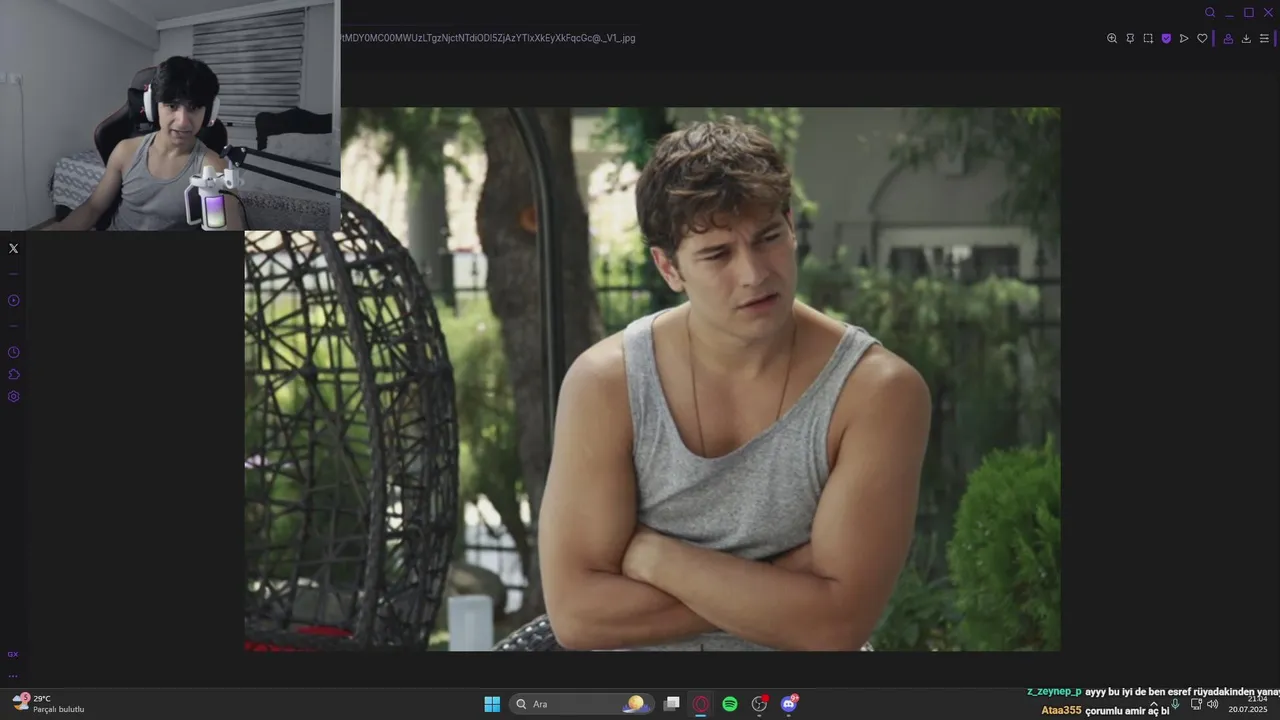This screenshot has width=1280, height=720.
Task: Click chat username Ataa355
Action: point(1061,710)
